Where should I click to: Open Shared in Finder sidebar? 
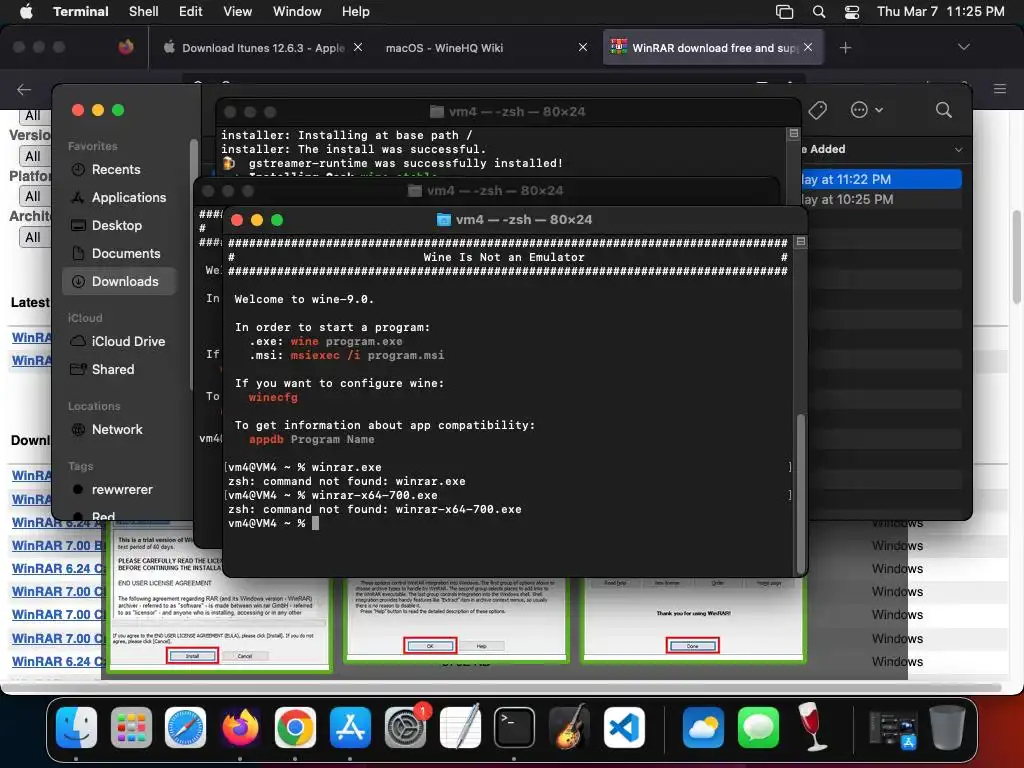point(112,370)
